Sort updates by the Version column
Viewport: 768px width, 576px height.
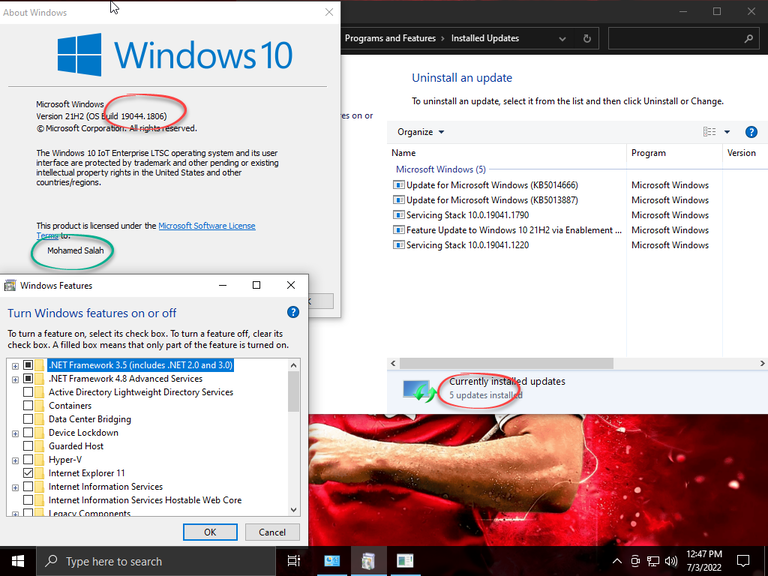[x=744, y=153]
